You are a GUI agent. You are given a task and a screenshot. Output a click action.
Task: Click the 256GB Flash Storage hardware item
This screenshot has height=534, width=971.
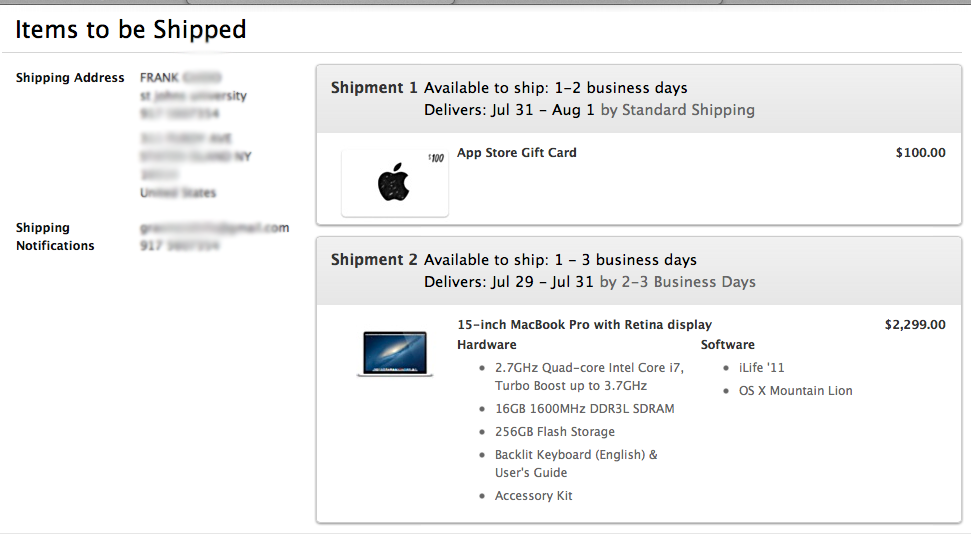(554, 432)
